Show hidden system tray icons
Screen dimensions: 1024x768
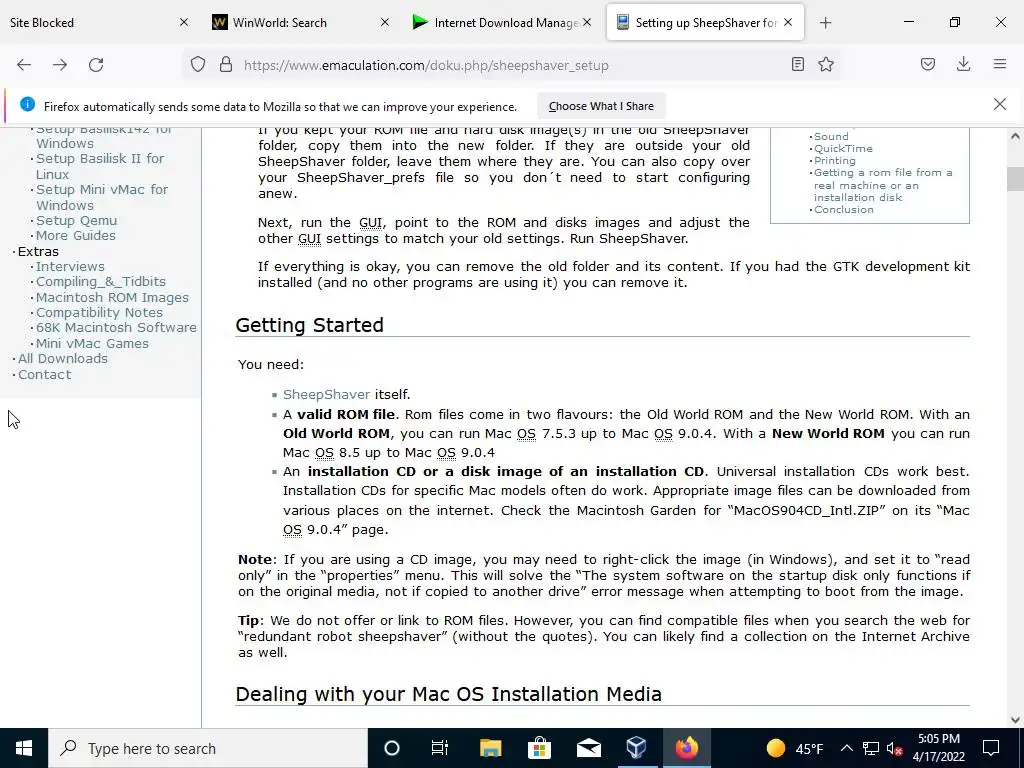846,748
